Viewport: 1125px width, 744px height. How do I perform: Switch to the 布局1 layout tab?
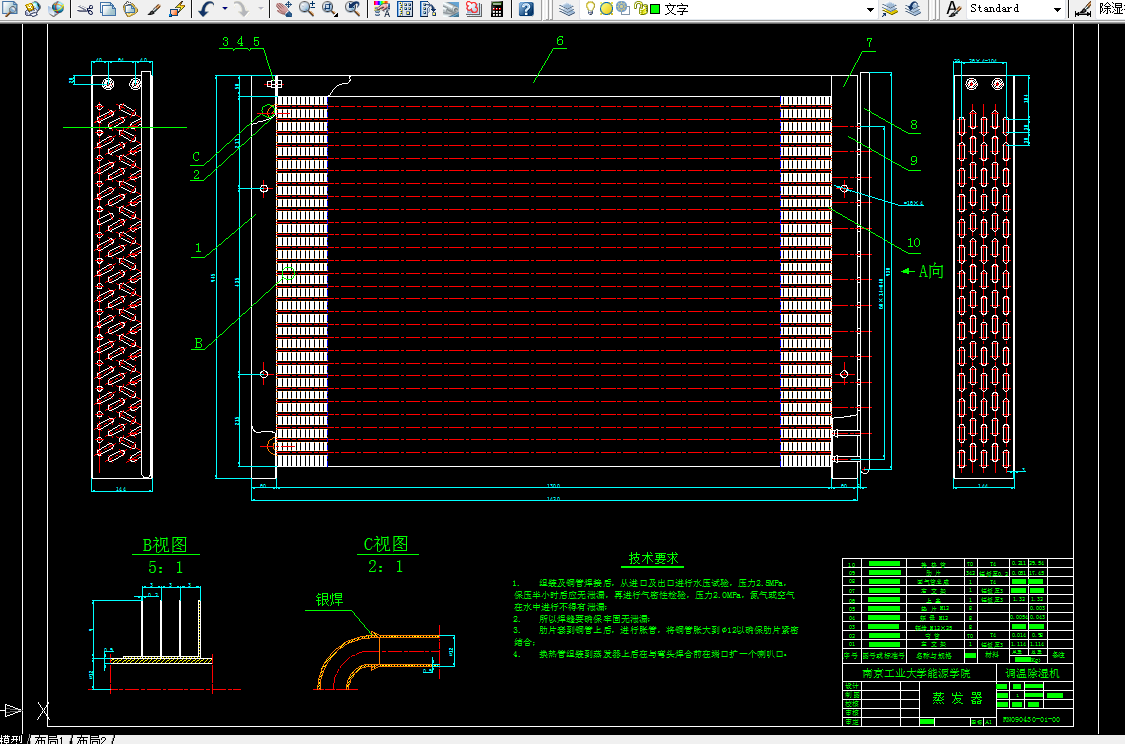(49, 739)
